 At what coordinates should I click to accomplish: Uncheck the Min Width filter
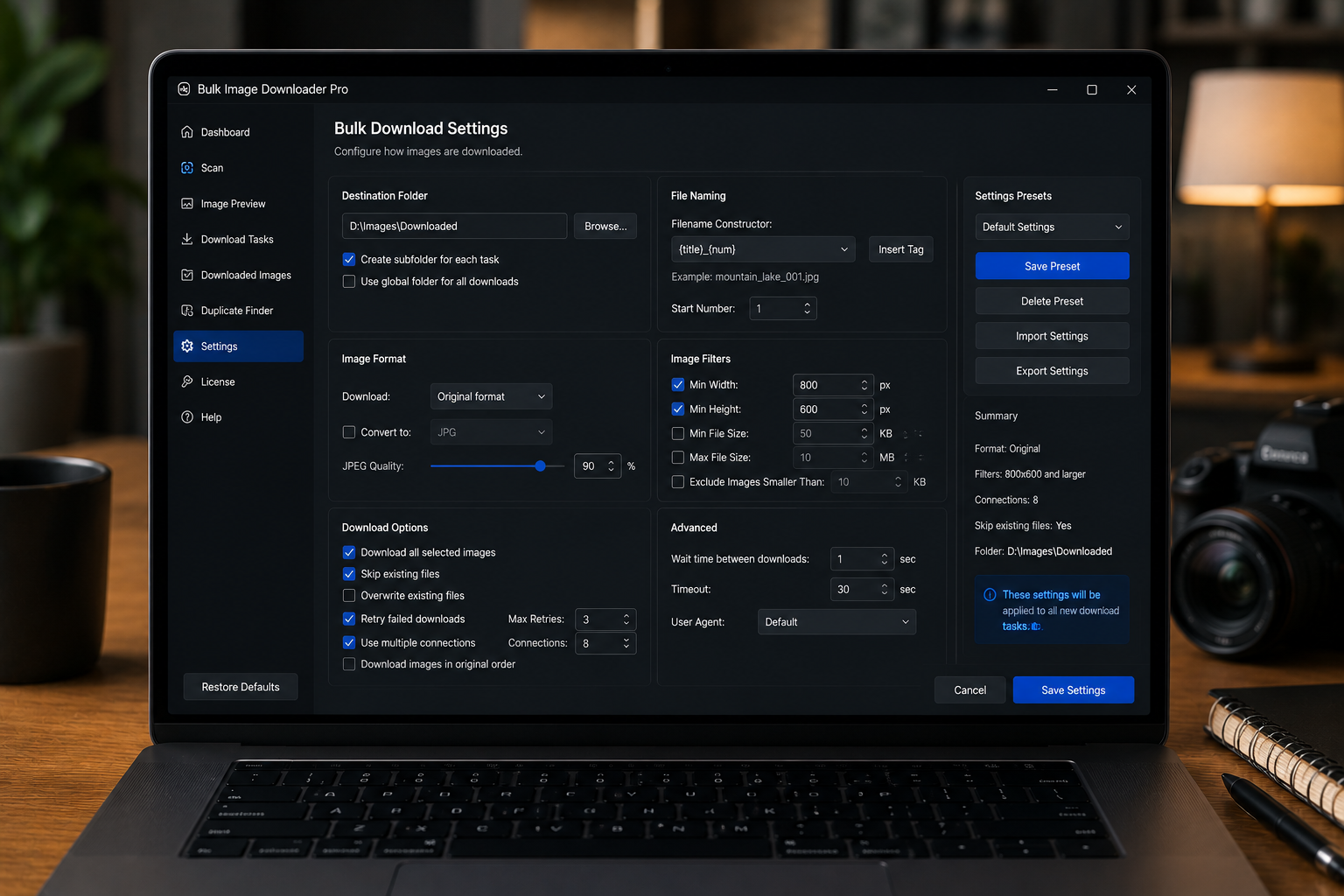pos(677,385)
